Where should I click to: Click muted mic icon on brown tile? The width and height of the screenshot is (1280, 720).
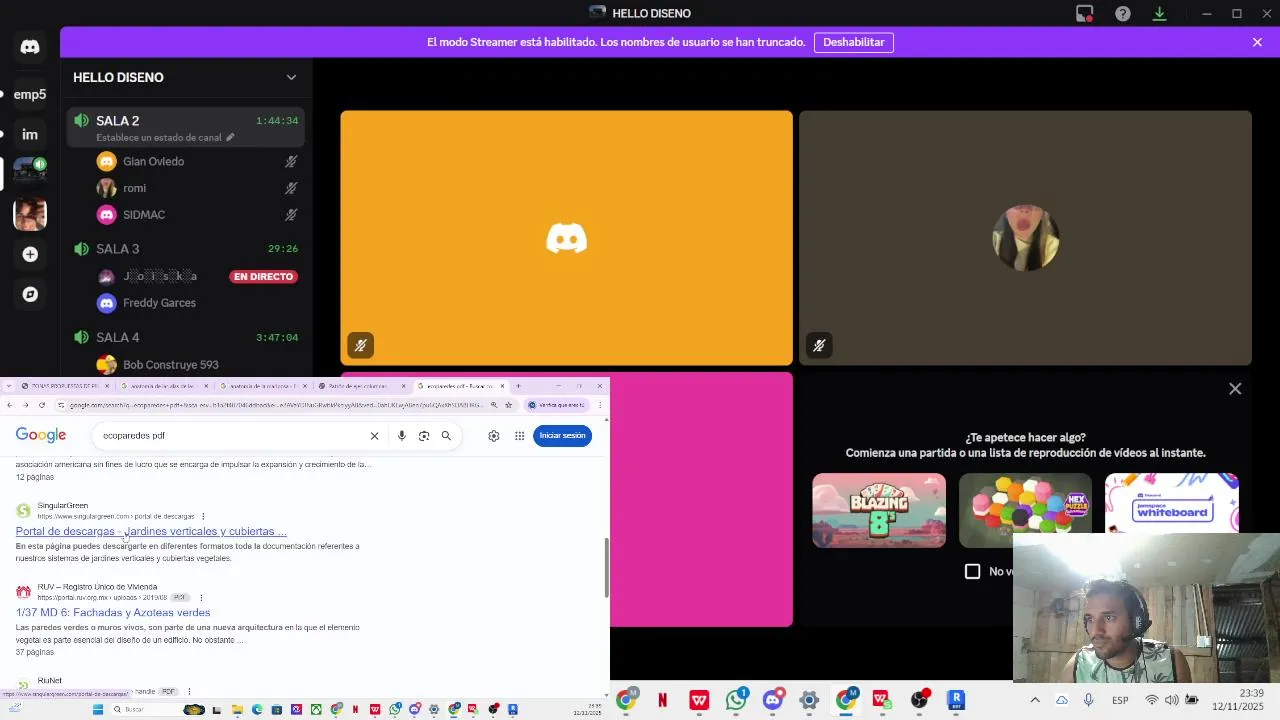pos(819,346)
